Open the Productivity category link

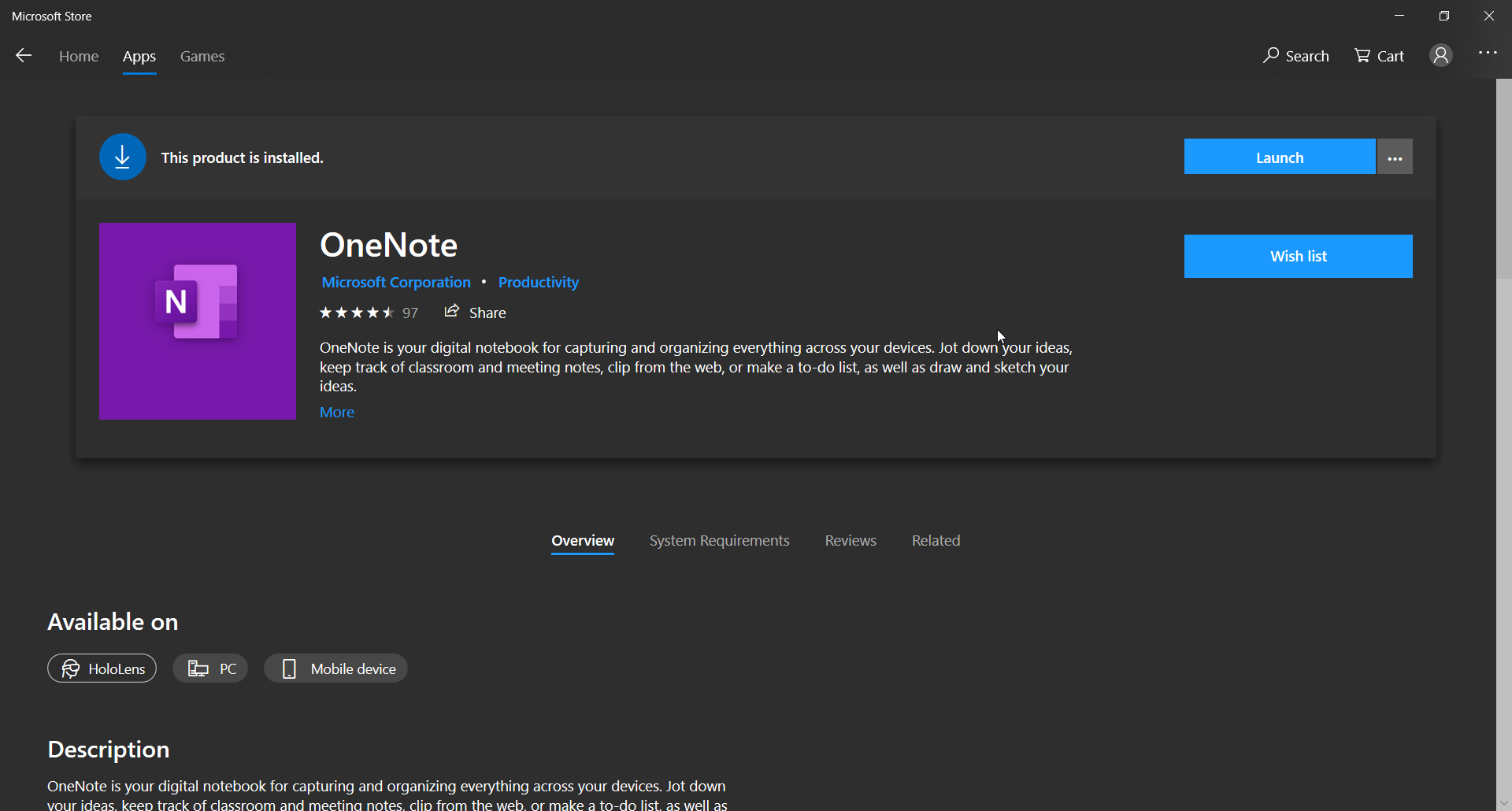tap(539, 282)
